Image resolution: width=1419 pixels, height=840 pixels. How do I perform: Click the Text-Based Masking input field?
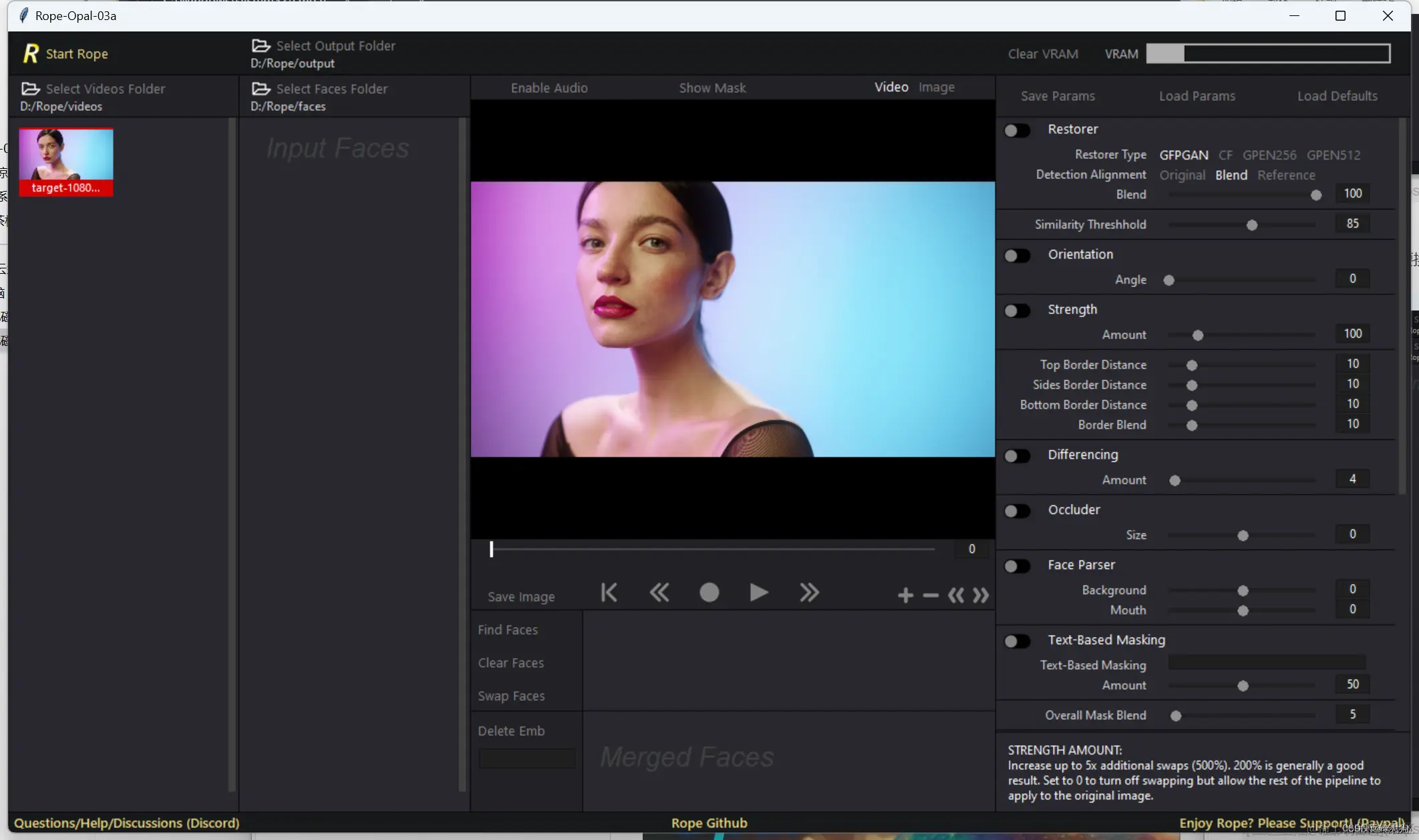[x=1266, y=662]
